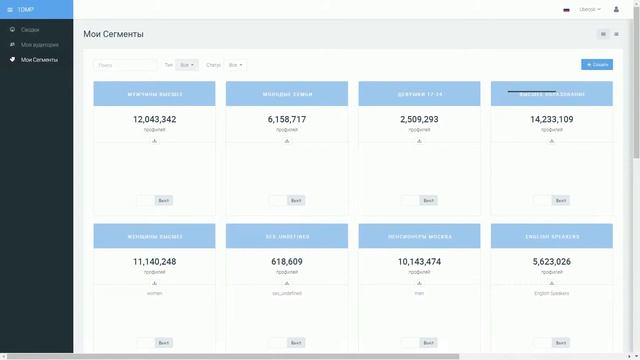This screenshot has width=640, height=360.
Task: Toggle the Выкл switch on the 12,043,342 card
Action: (x=154, y=200)
